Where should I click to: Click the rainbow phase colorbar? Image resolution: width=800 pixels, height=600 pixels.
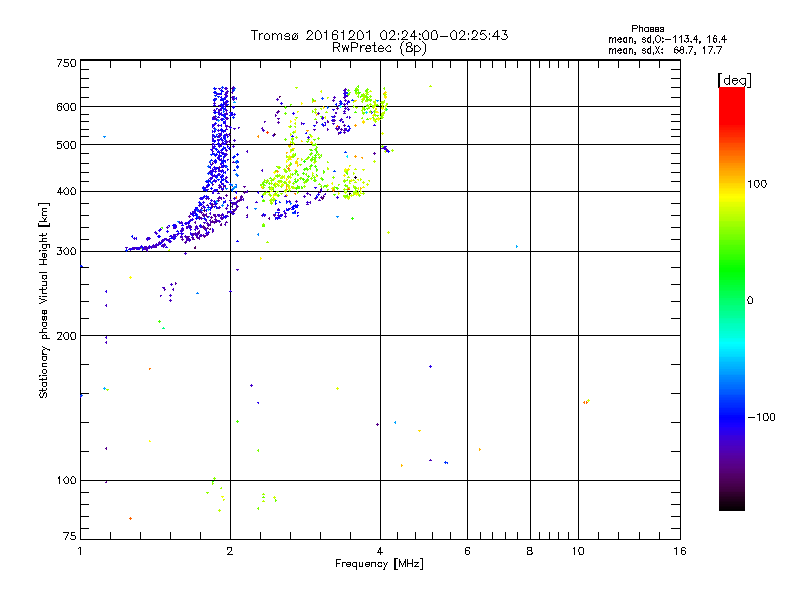click(732, 298)
